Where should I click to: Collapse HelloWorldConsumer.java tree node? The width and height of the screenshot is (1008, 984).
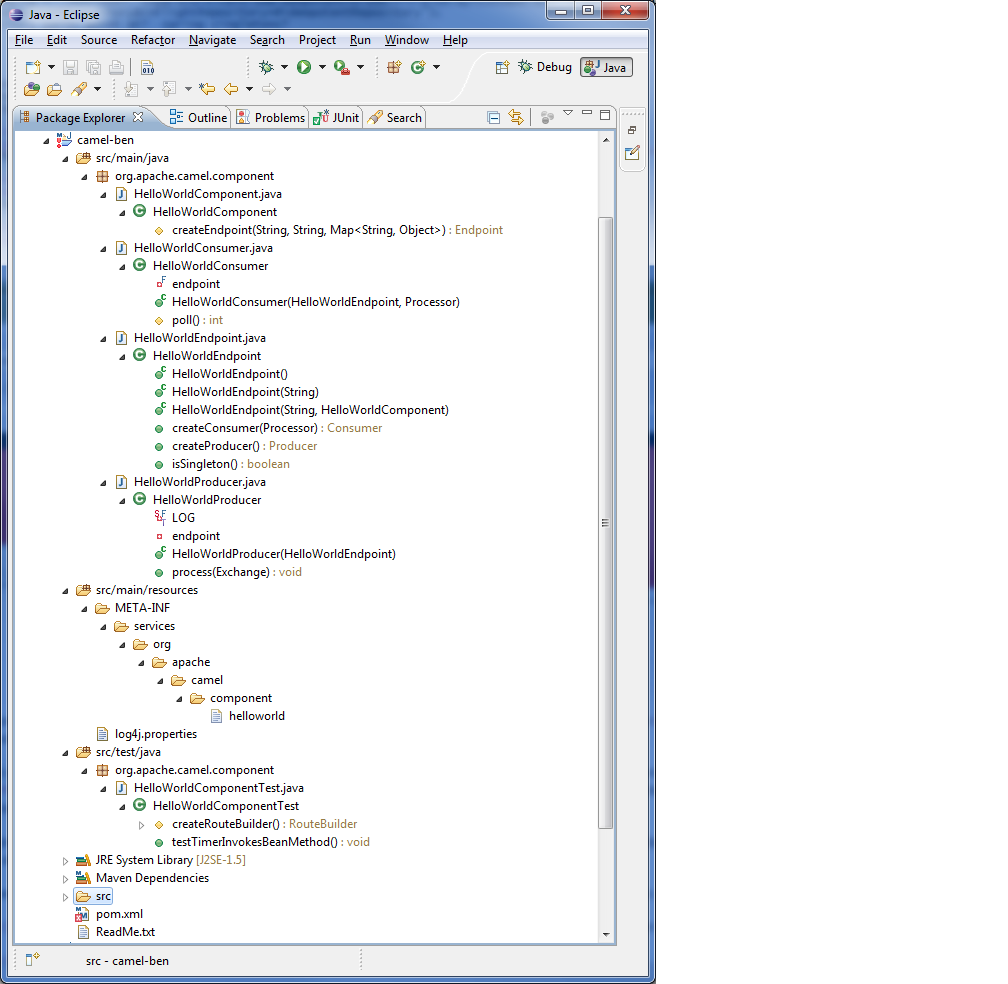(x=103, y=248)
